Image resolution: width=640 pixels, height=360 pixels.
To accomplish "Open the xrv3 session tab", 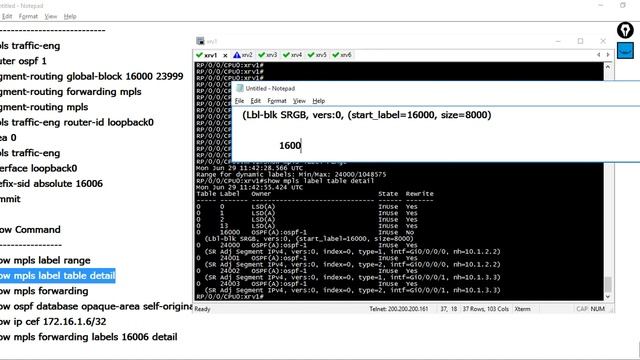I will tap(268, 55).
